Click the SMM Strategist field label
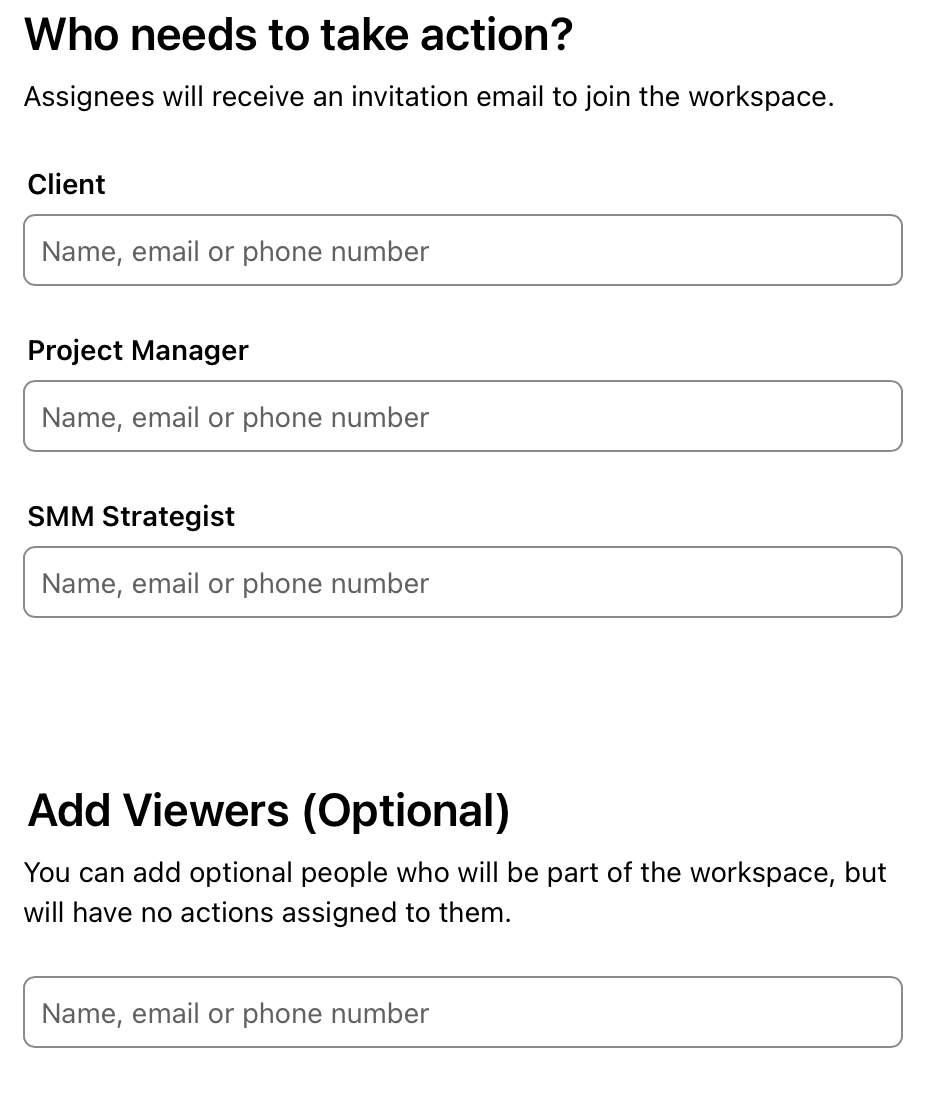The height and width of the screenshot is (1104, 926). (131, 517)
